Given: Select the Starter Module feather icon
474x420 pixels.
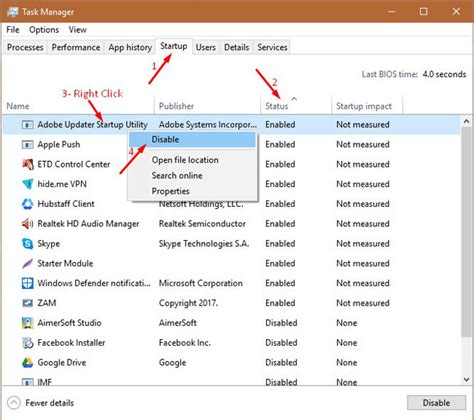Looking at the screenshot, I should [x=27, y=263].
